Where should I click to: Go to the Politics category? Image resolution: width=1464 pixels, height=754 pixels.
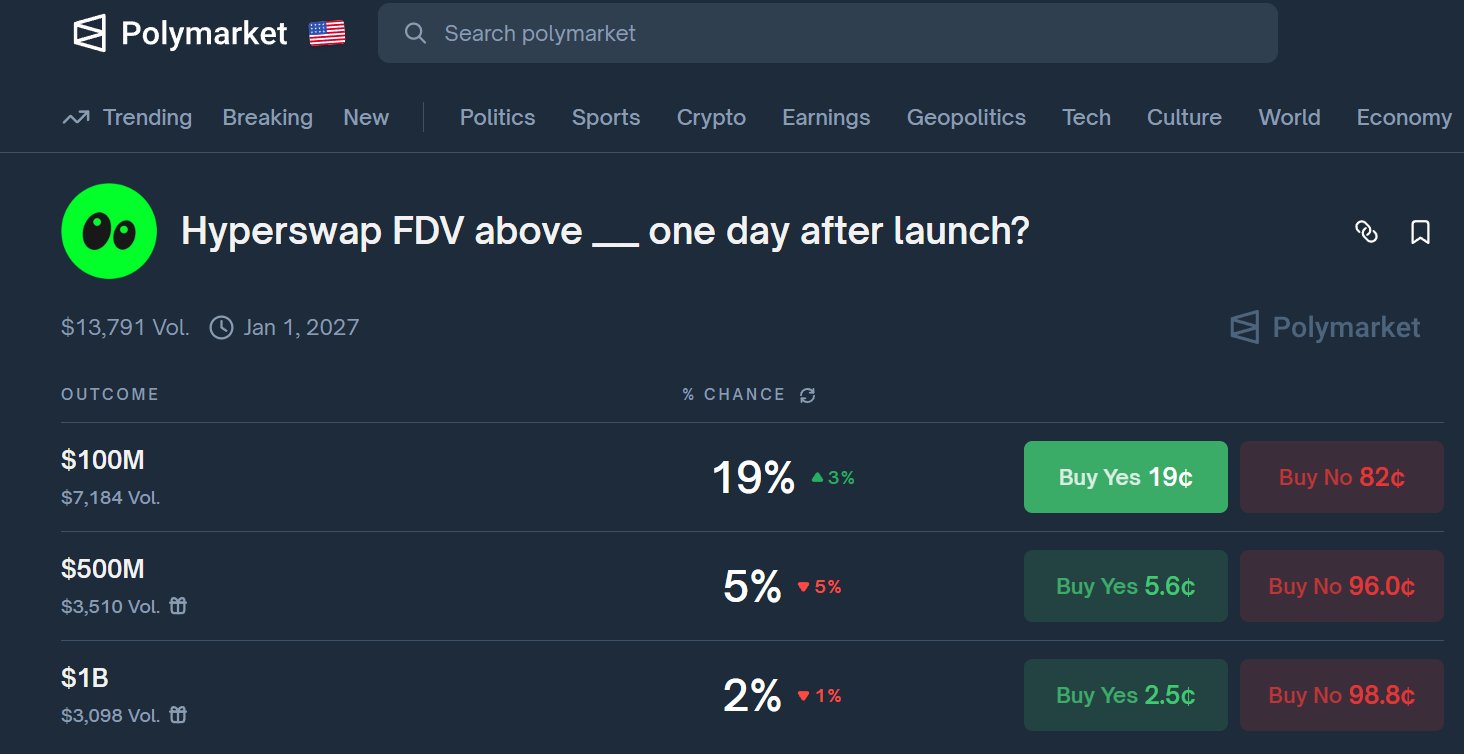pos(497,118)
